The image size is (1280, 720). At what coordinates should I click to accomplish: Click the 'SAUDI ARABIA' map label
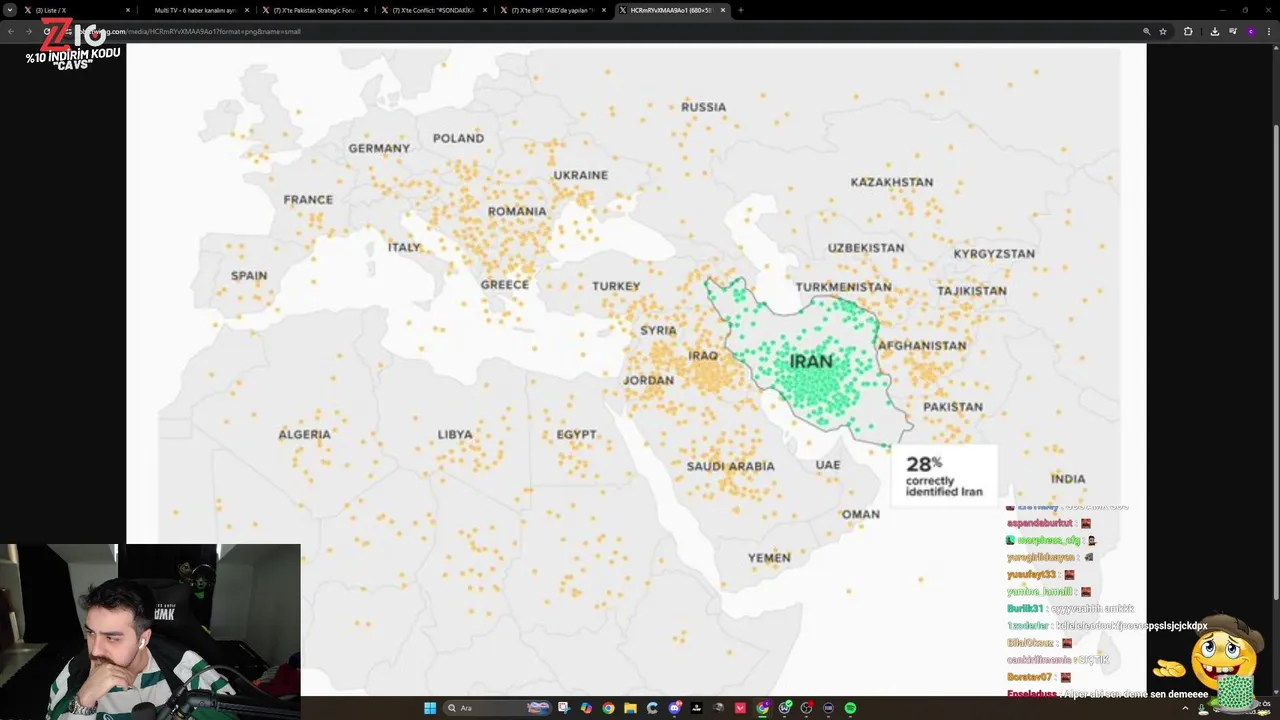point(730,466)
